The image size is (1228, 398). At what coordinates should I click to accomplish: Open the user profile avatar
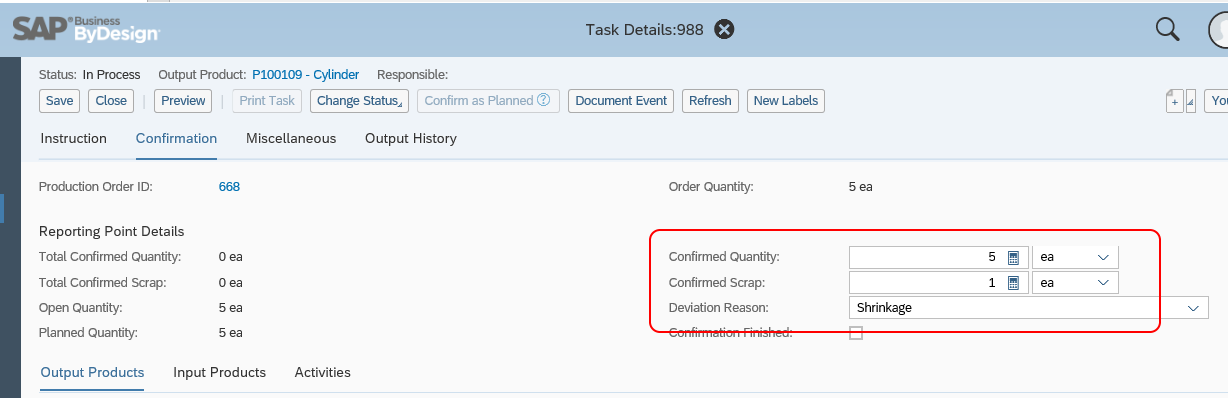click(x=1218, y=29)
